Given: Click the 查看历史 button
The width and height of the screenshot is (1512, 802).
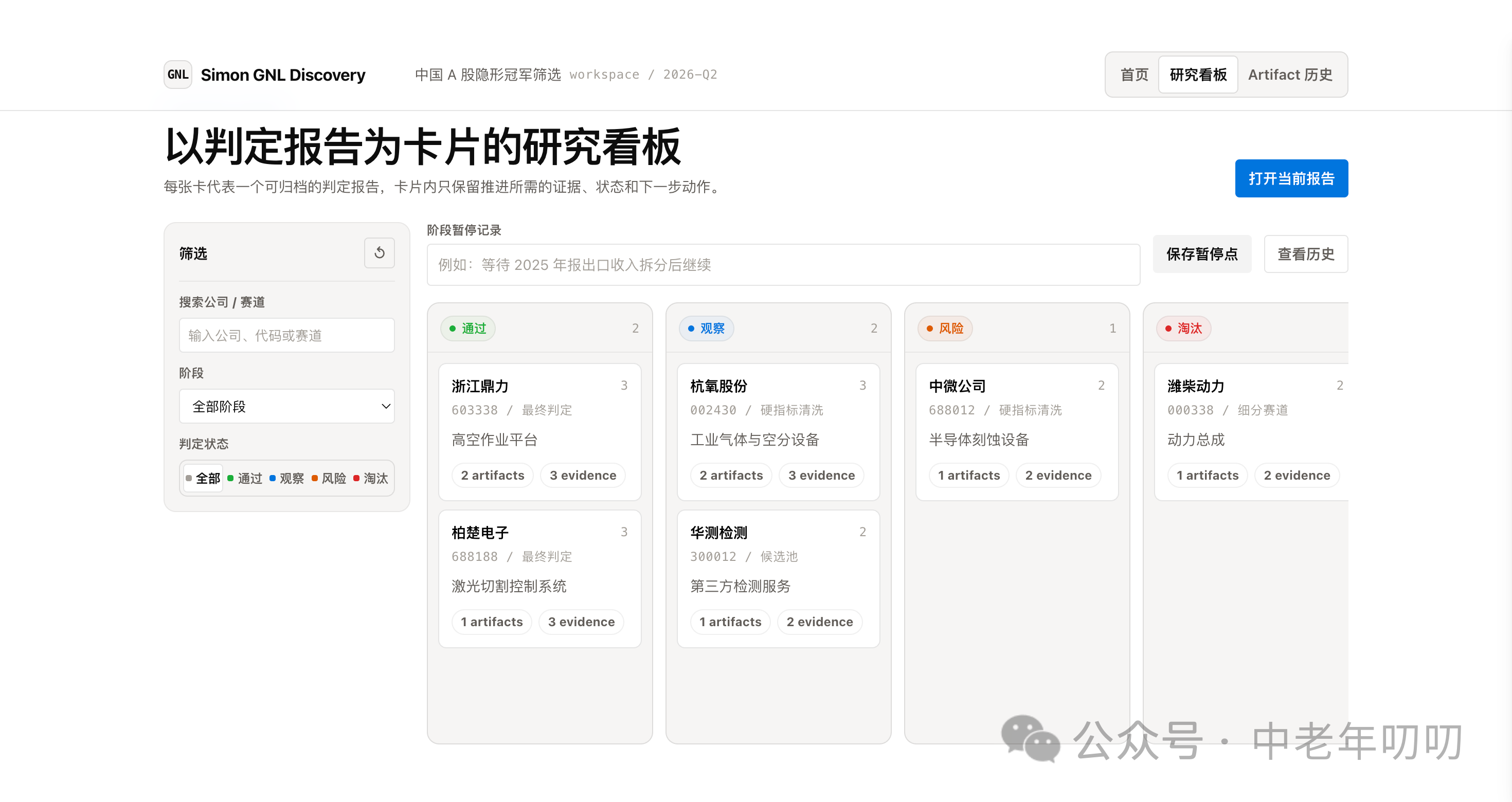Looking at the screenshot, I should click(1306, 254).
